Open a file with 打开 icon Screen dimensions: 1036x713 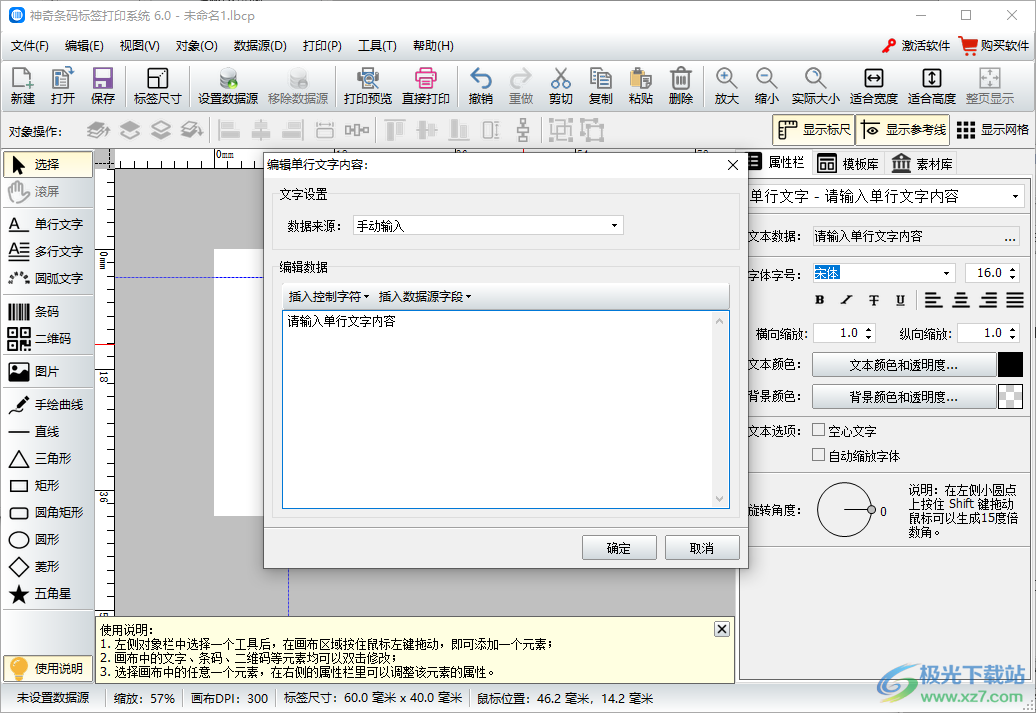pos(63,86)
